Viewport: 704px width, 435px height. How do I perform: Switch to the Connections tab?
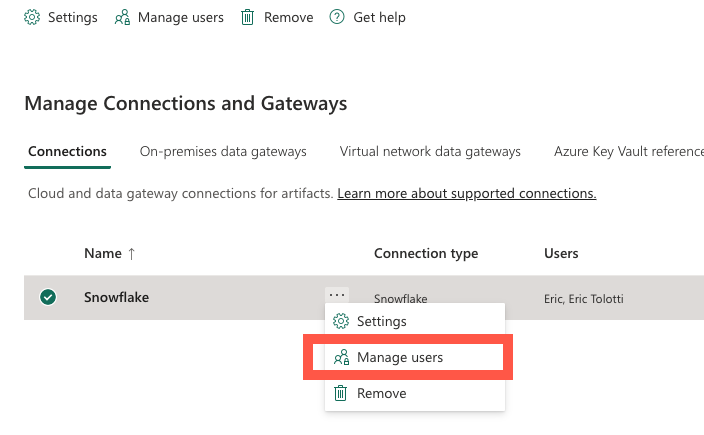tap(67, 152)
